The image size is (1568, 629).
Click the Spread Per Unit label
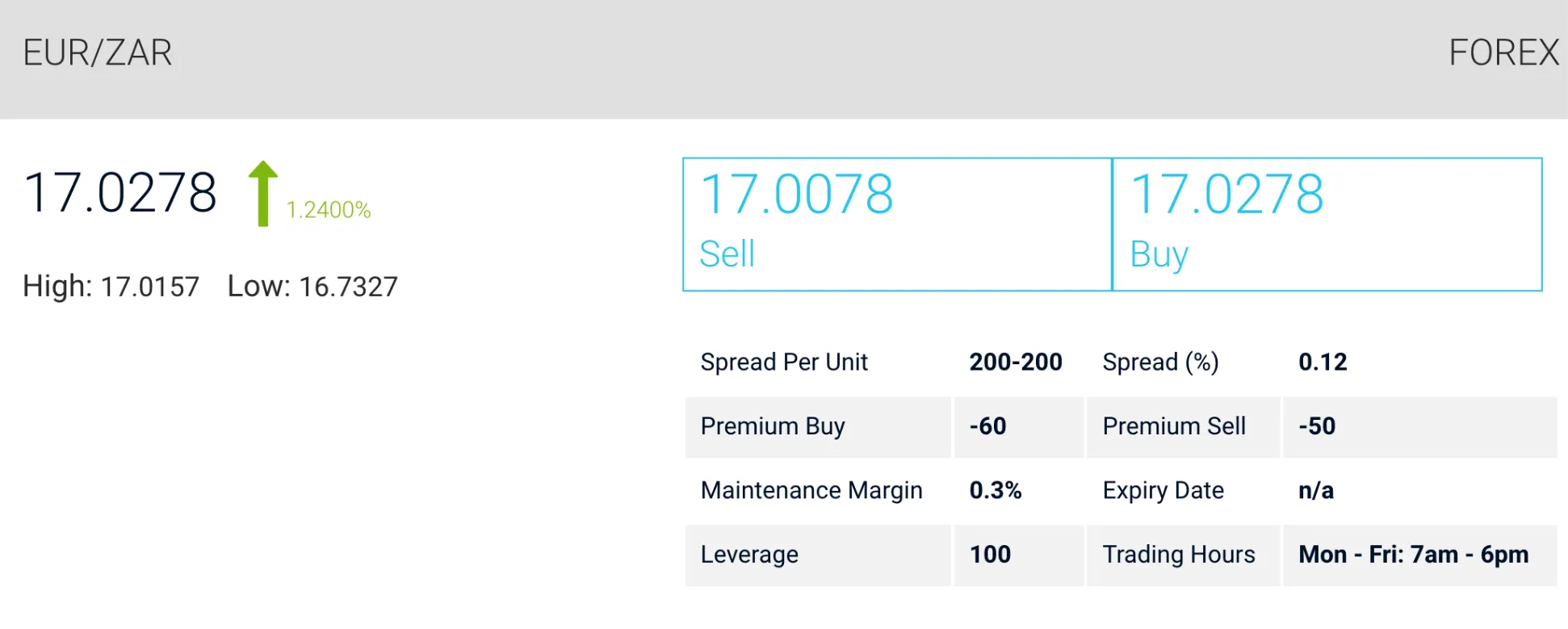click(784, 362)
